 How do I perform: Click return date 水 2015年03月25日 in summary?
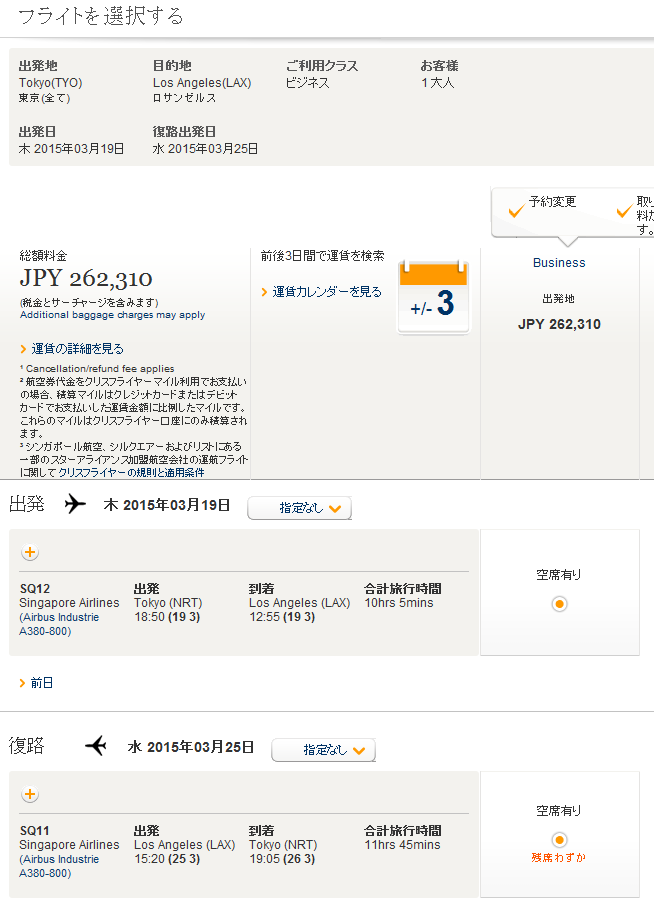click(x=205, y=149)
